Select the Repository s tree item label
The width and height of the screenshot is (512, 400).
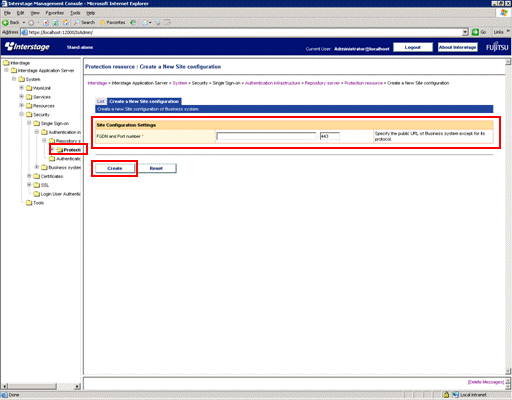(68, 141)
